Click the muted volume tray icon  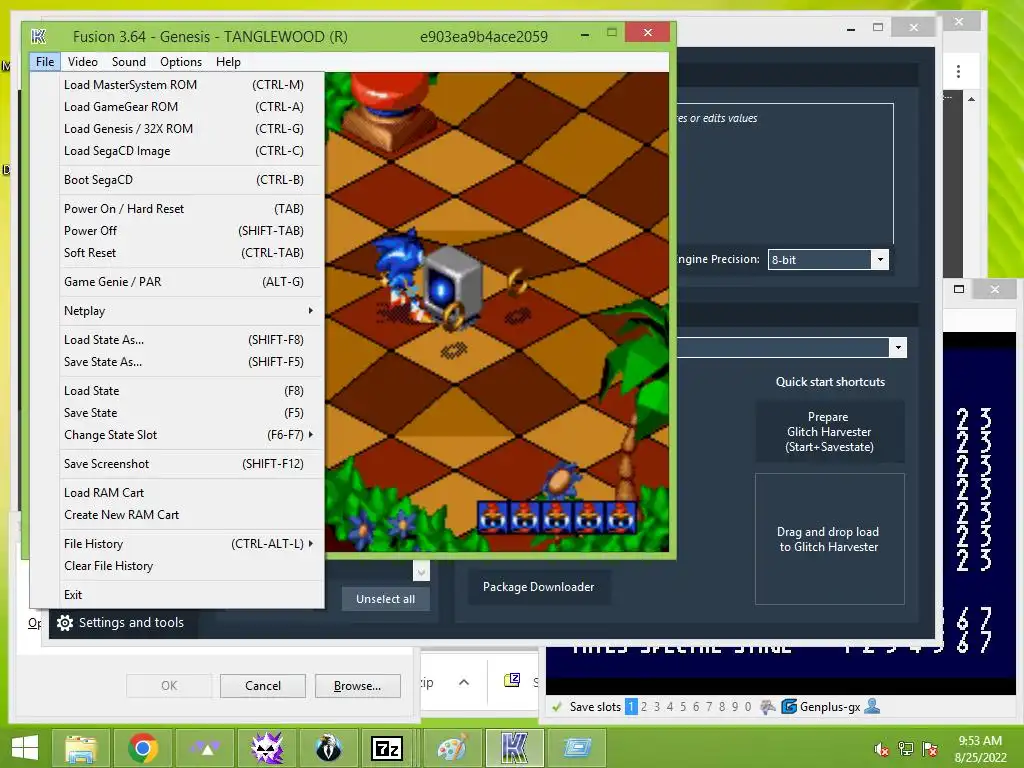(882, 749)
